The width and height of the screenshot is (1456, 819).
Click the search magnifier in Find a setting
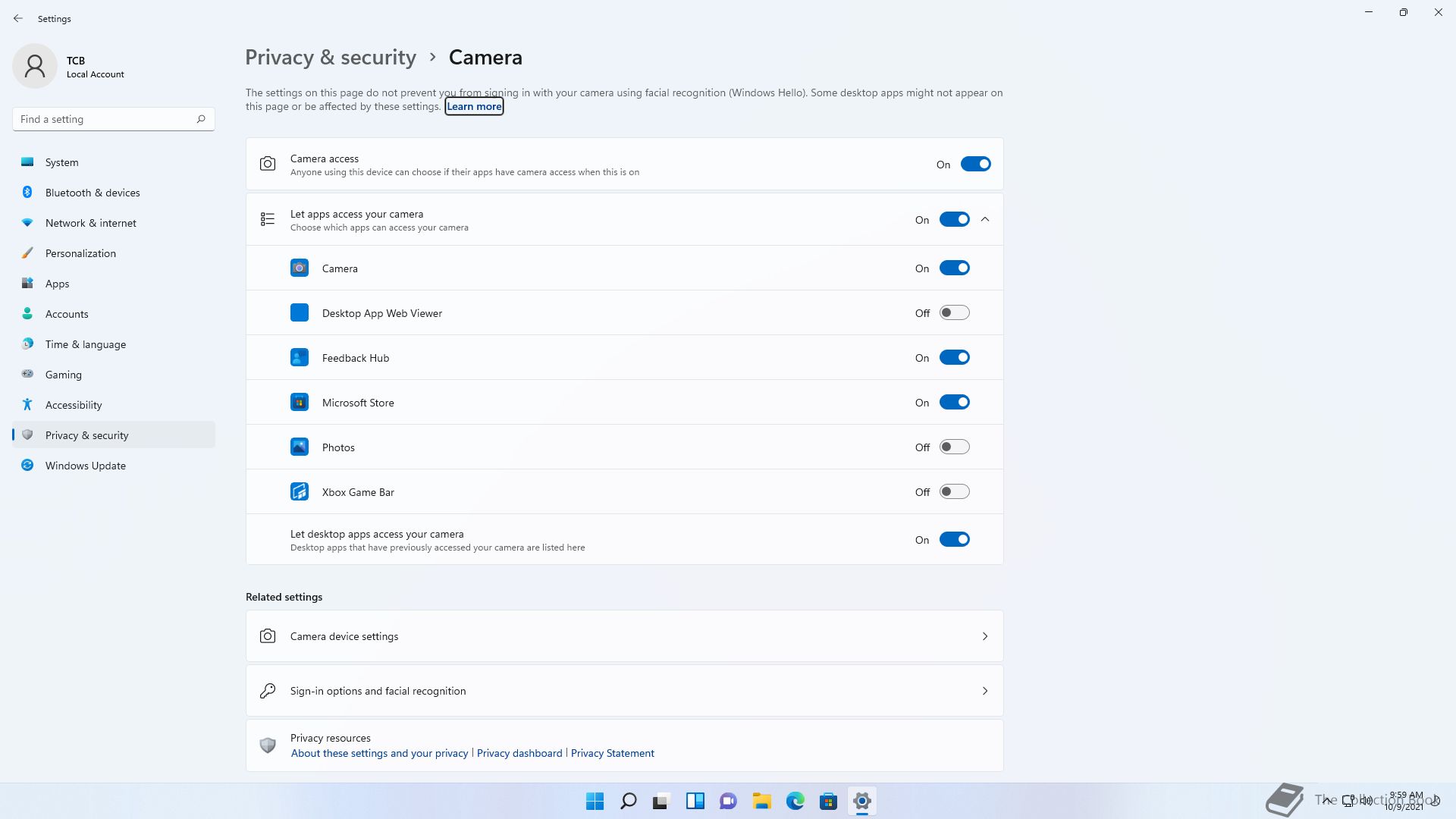click(201, 119)
